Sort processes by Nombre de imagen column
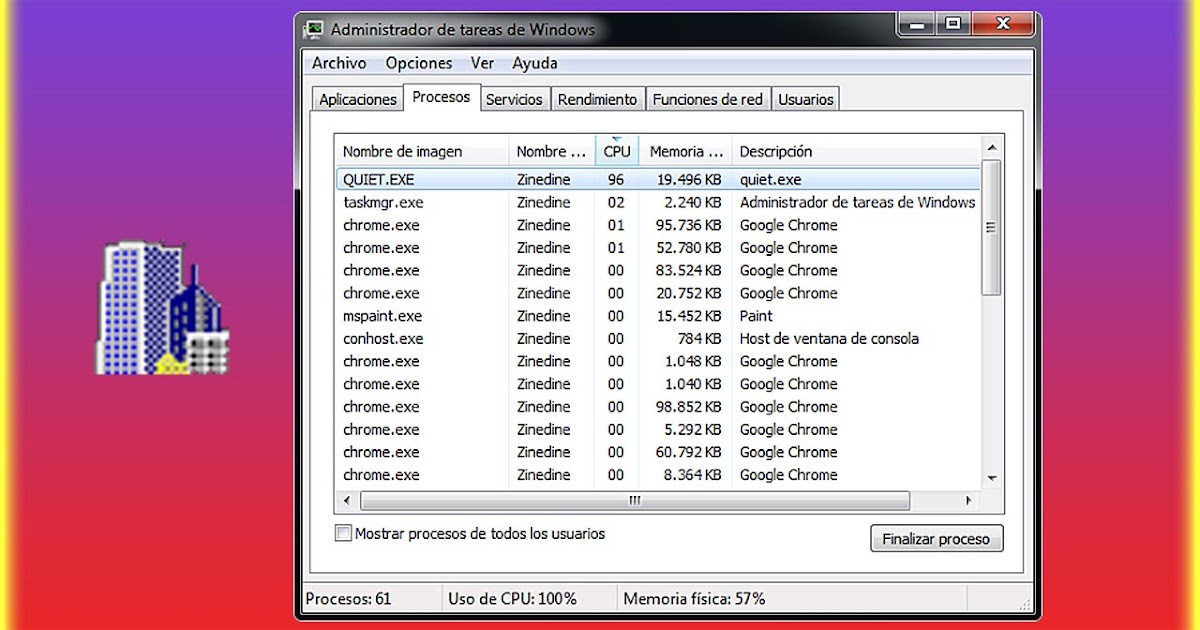 (x=402, y=150)
